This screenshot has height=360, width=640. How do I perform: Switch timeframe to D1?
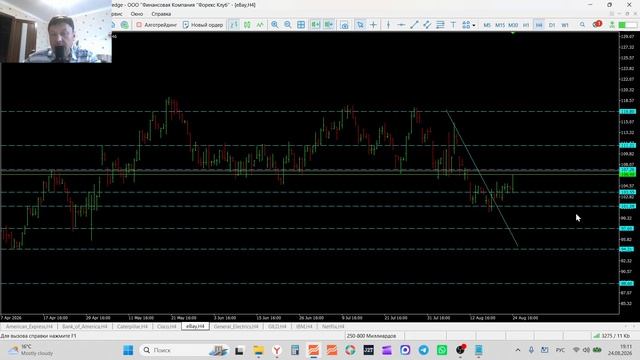coord(552,25)
